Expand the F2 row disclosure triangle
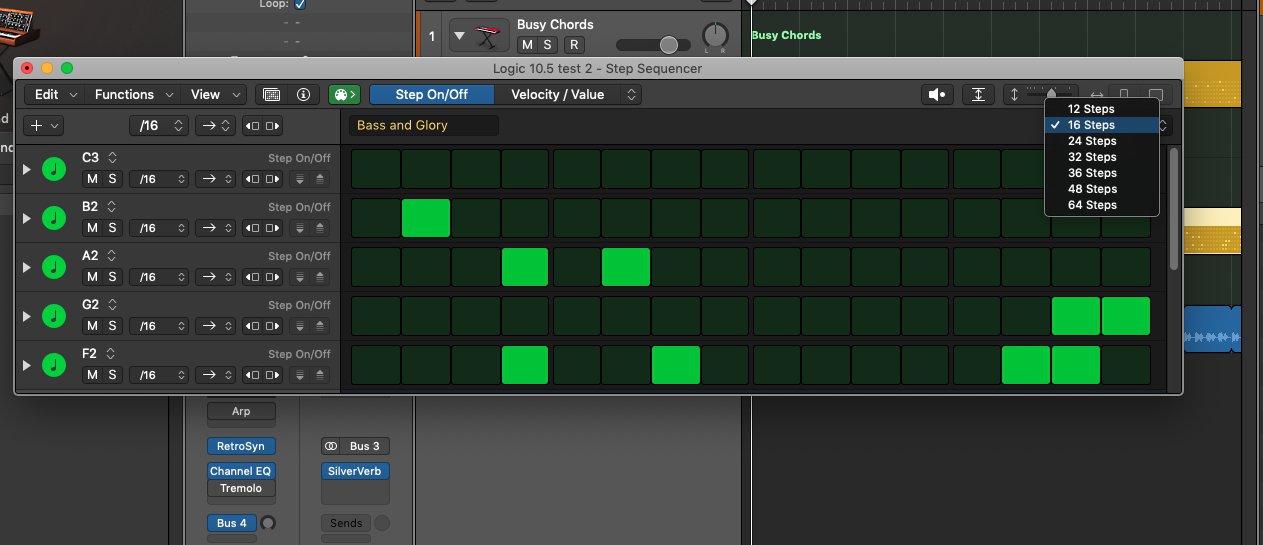 click(x=27, y=365)
